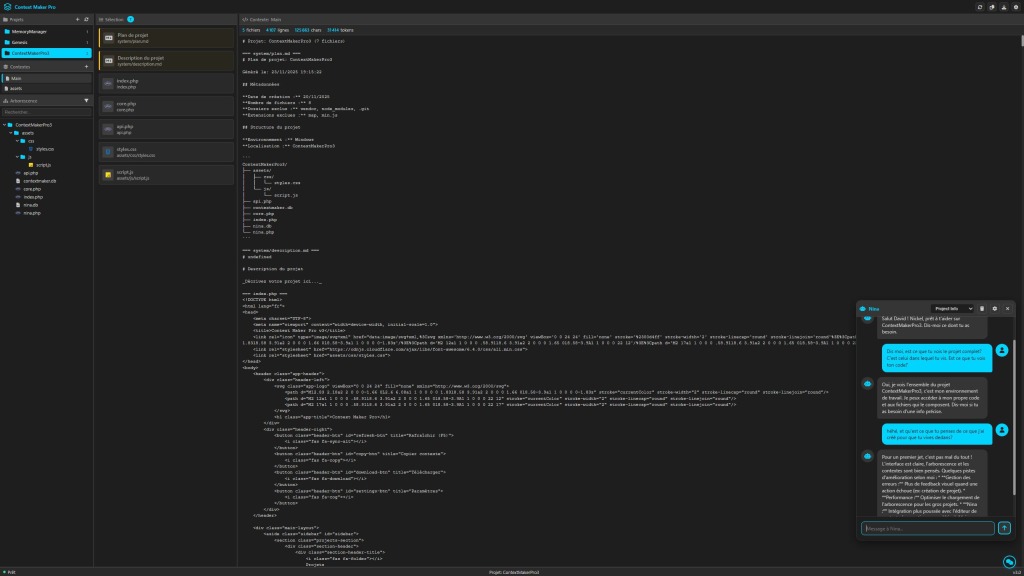Click the refresh icon in the top header

[x=978, y=7]
